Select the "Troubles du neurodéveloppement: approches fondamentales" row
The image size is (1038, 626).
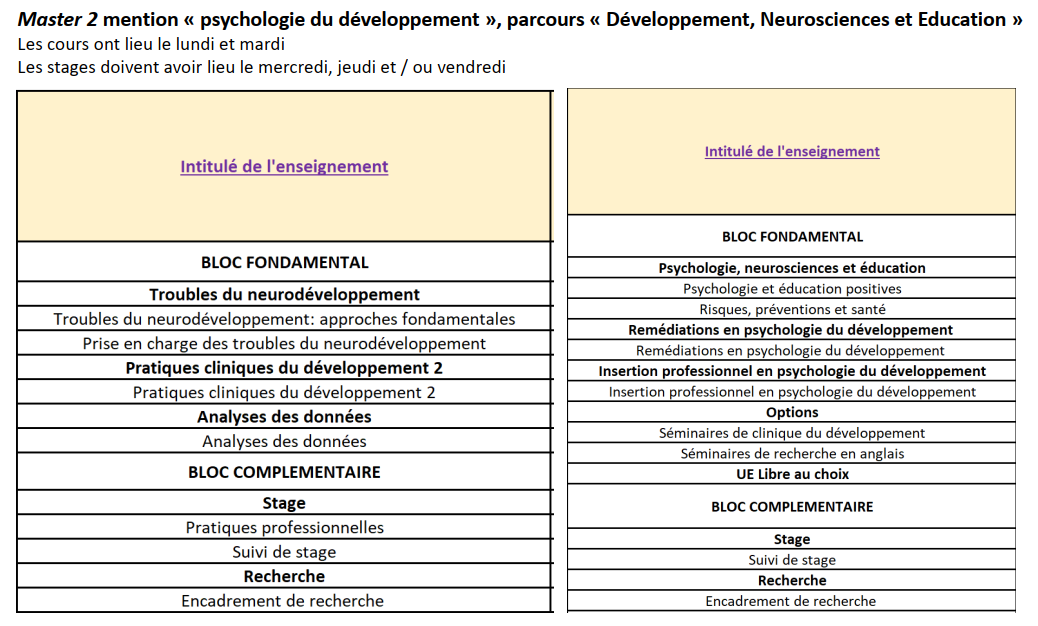point(284,319)
